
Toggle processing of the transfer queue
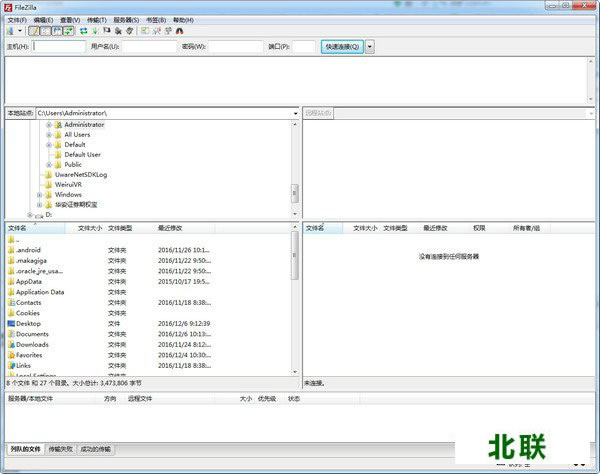(95, 31)
